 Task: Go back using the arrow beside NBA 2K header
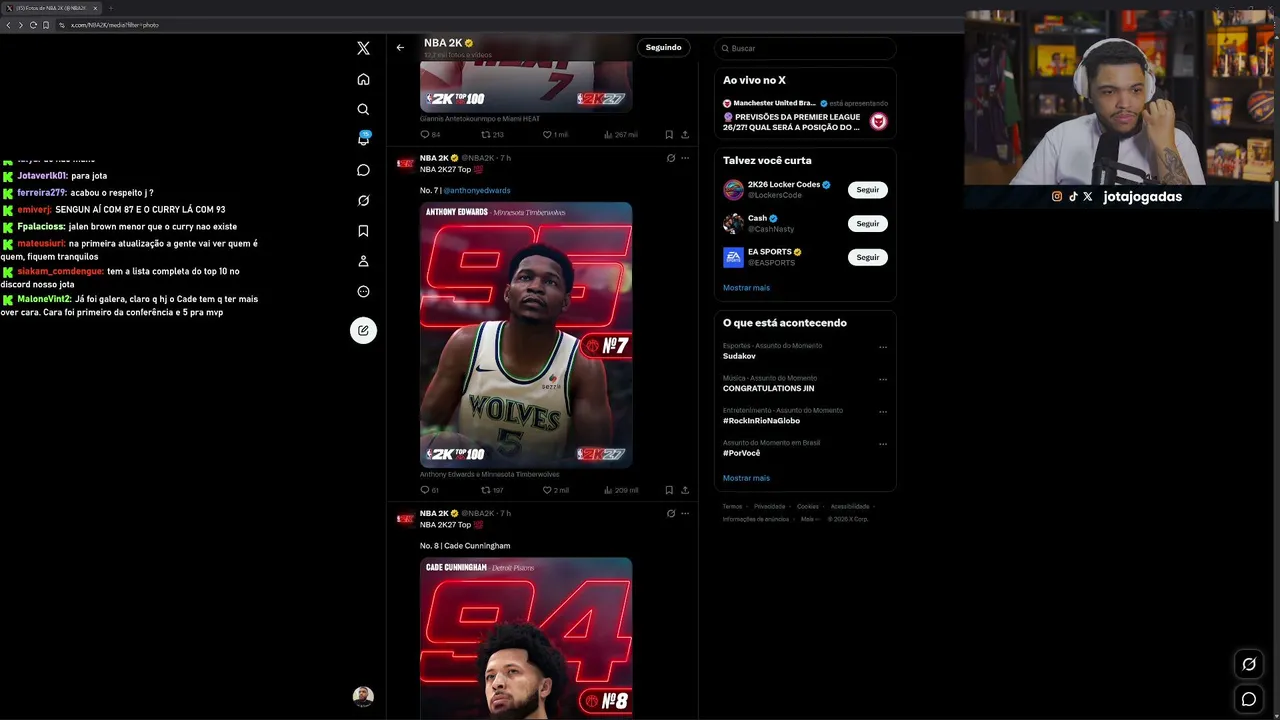pyautogui.click(x=400, y=47)
